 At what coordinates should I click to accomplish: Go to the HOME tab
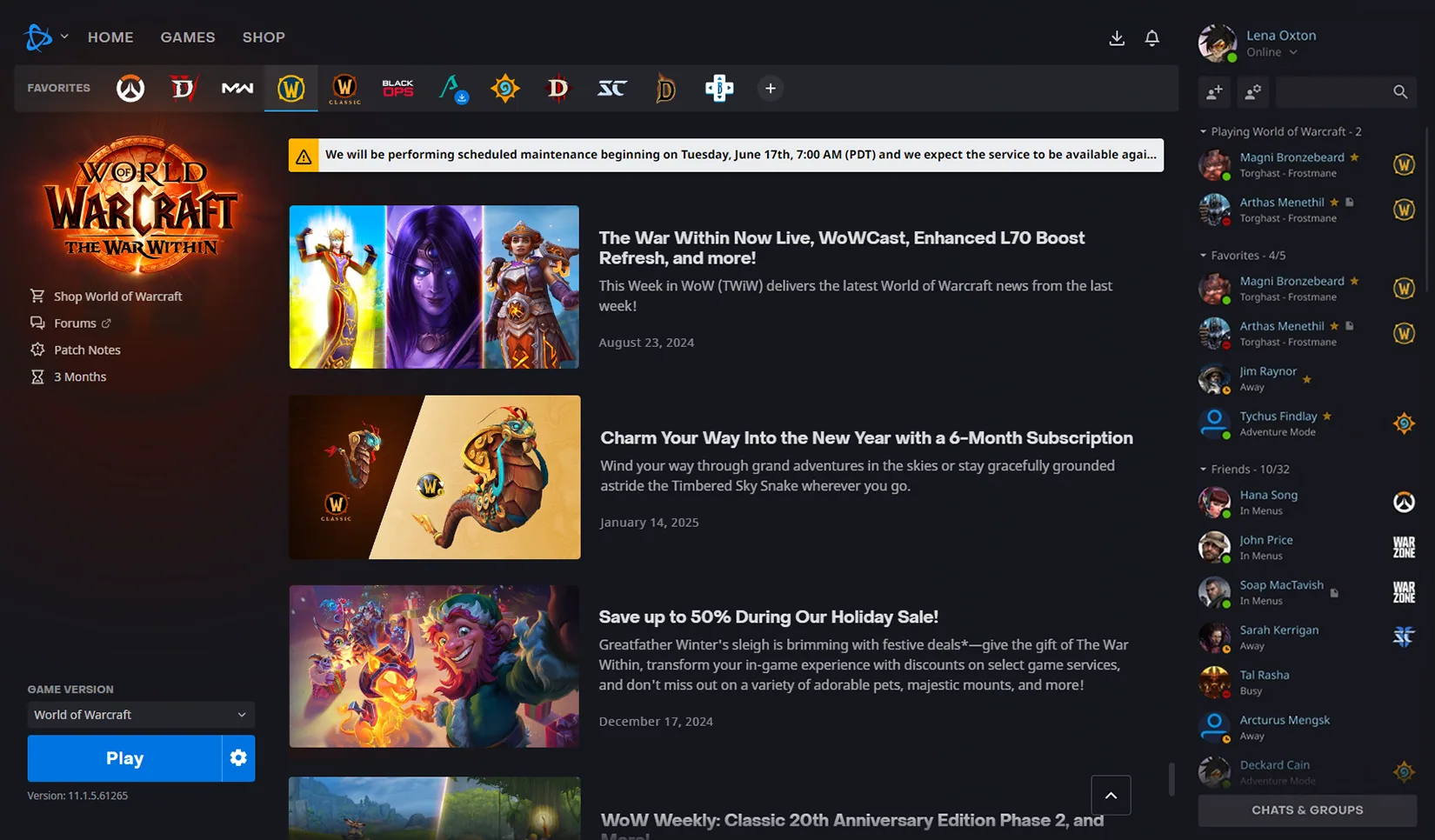click(110, 37)
